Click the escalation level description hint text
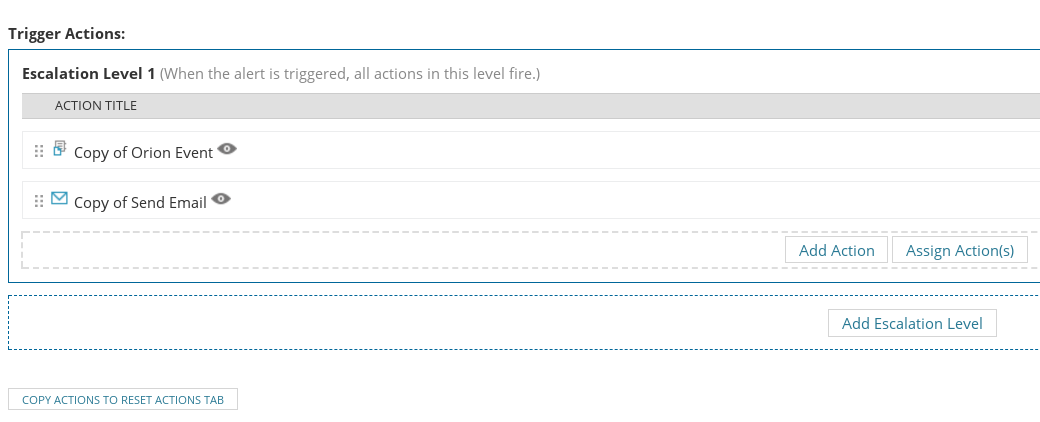 point(350,74)
